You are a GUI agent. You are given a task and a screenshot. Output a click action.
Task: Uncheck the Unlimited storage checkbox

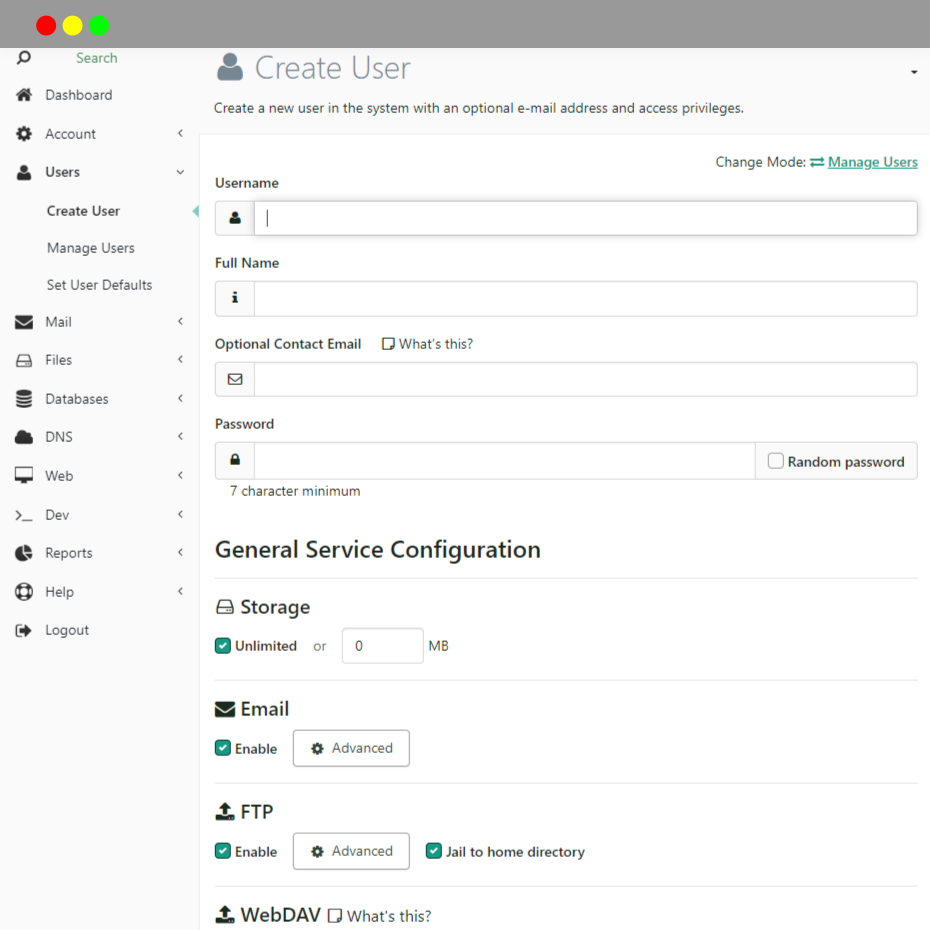click(x=223, y=645)
